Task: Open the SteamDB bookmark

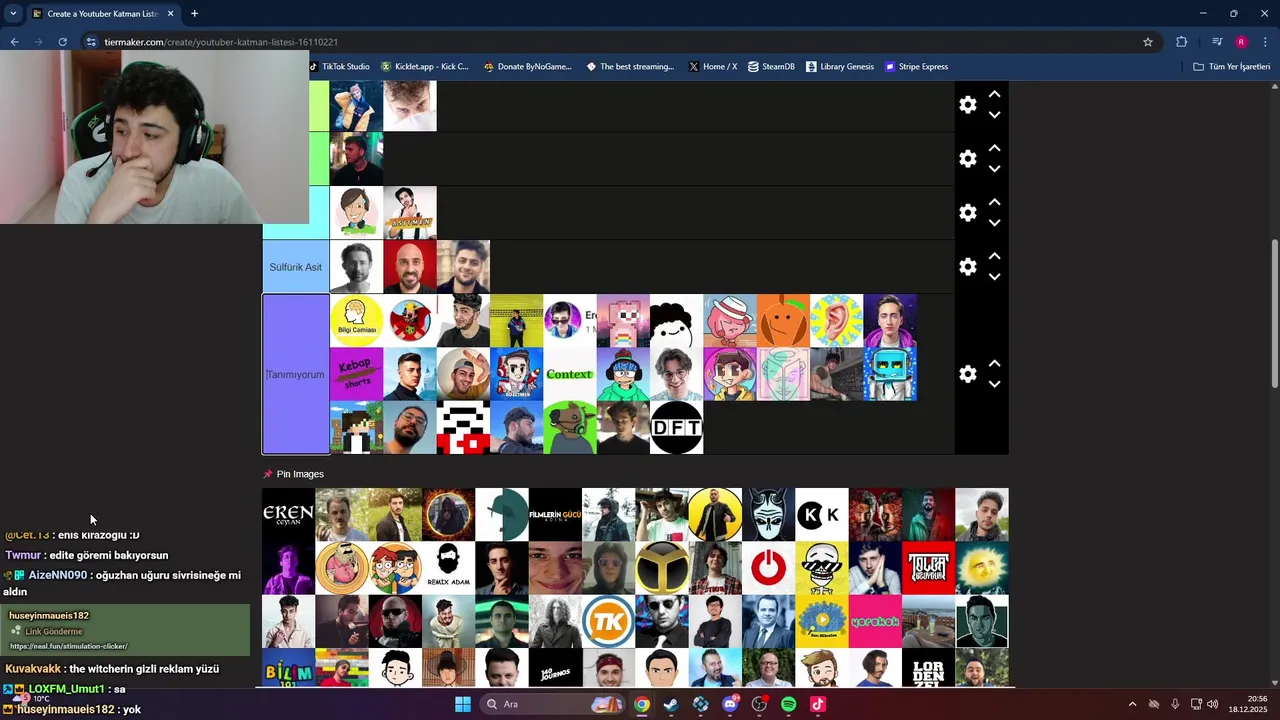Action: click(x=771, y=67)
